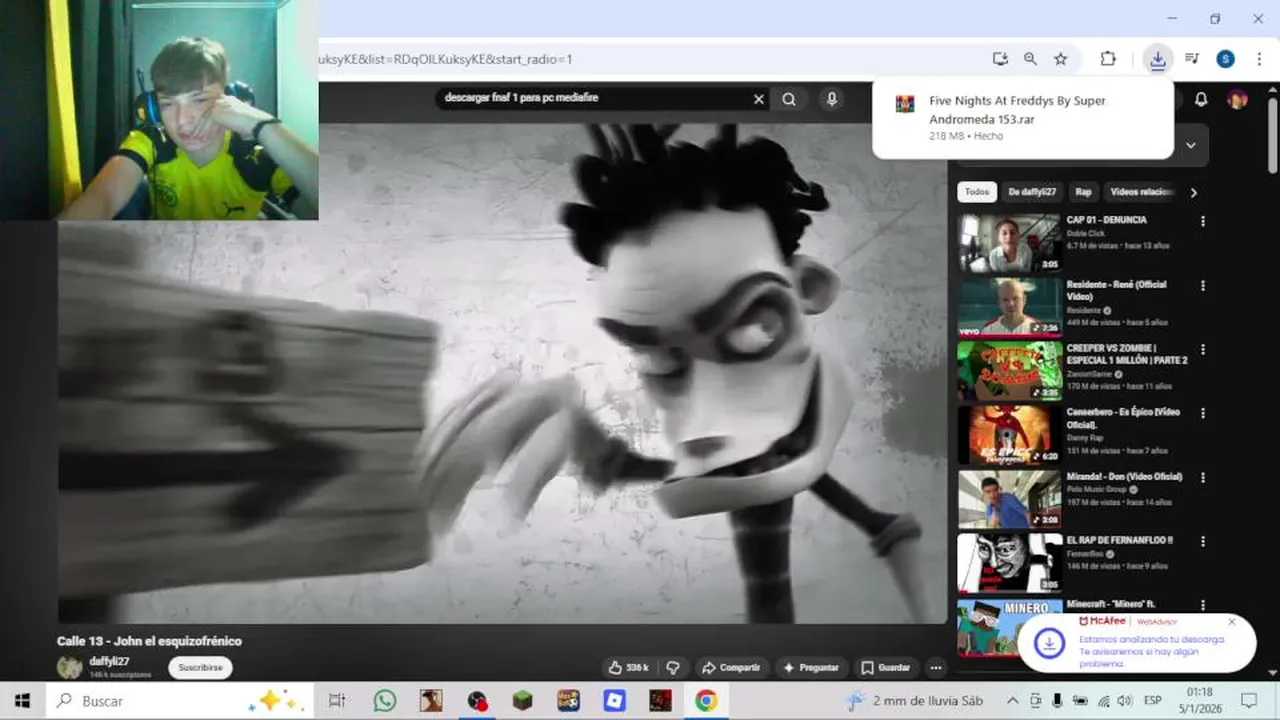Click the install app icon in address bar
Viewport: 1280px width, 720px height.
pos(1000,59)
